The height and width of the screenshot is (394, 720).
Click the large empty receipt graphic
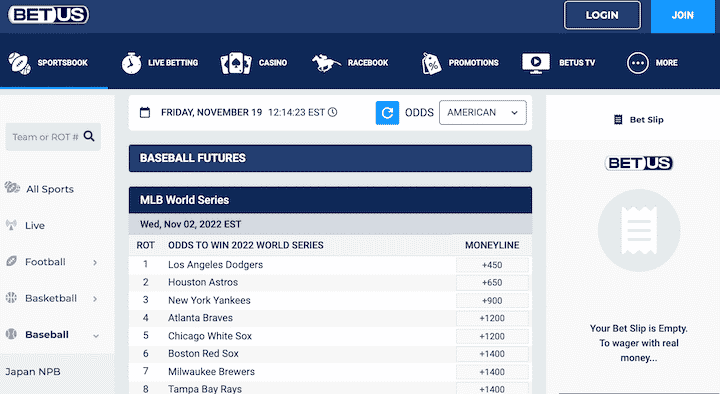click(639, 231)
